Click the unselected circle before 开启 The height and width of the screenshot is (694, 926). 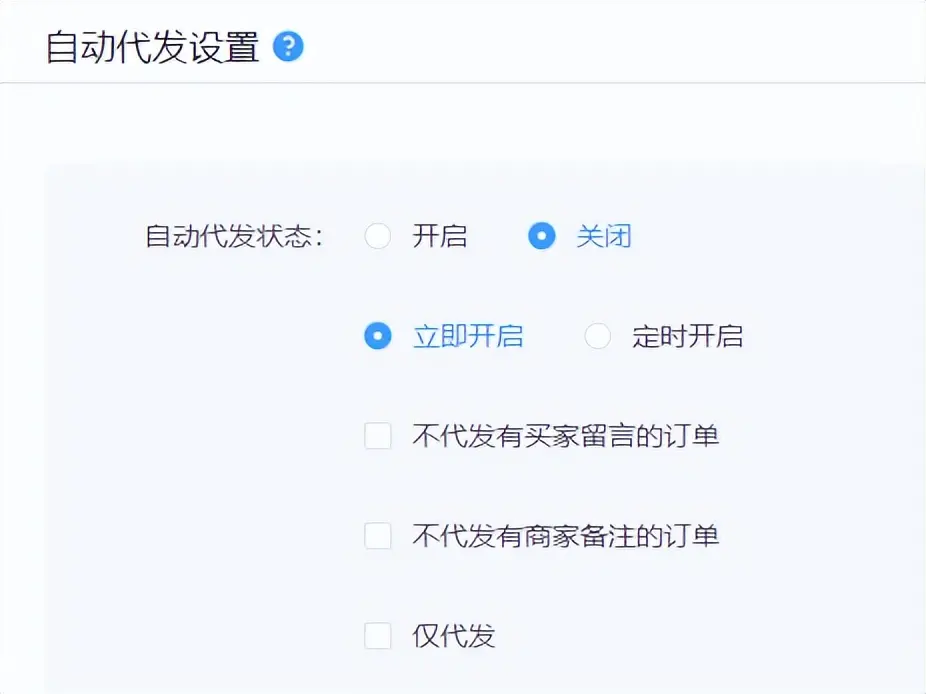coord(378,236)
